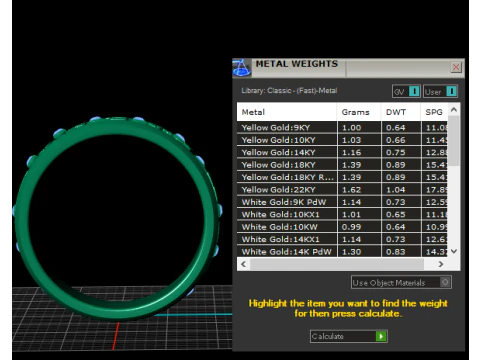Click the vertical scrollbar thumb
This screenshot has height=360, width=480.
454,140
